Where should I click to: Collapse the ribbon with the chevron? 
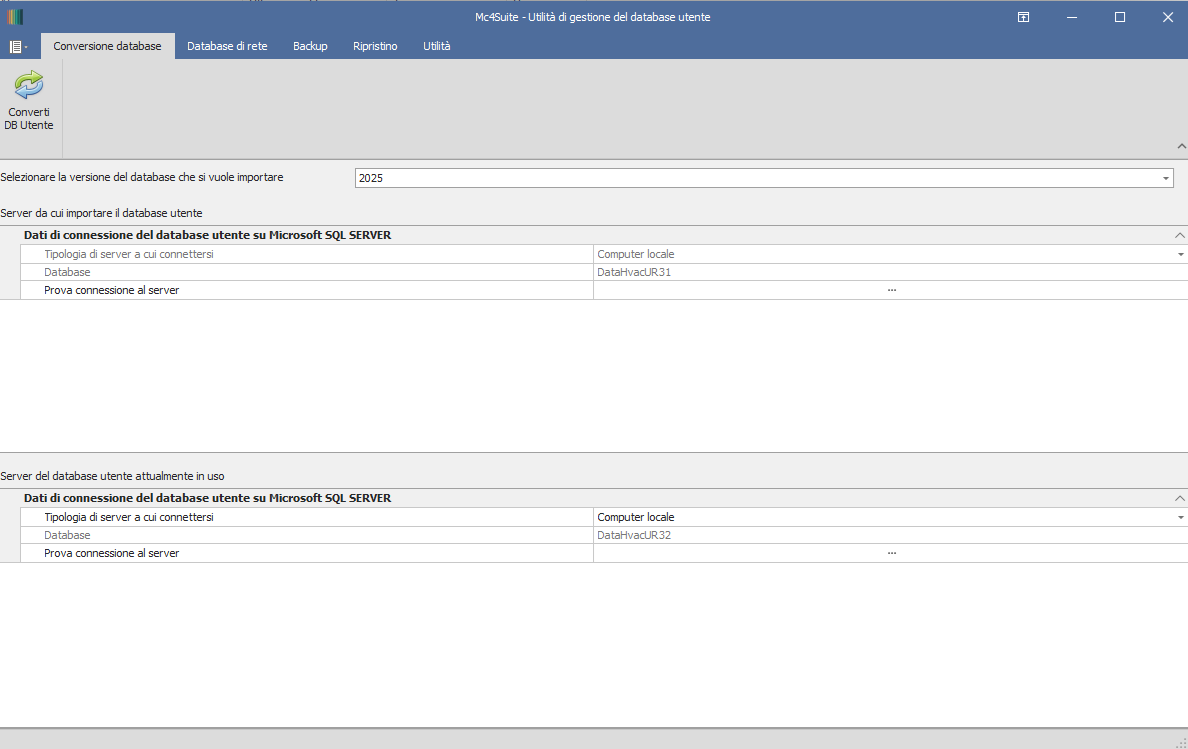tap(1181, 146)
